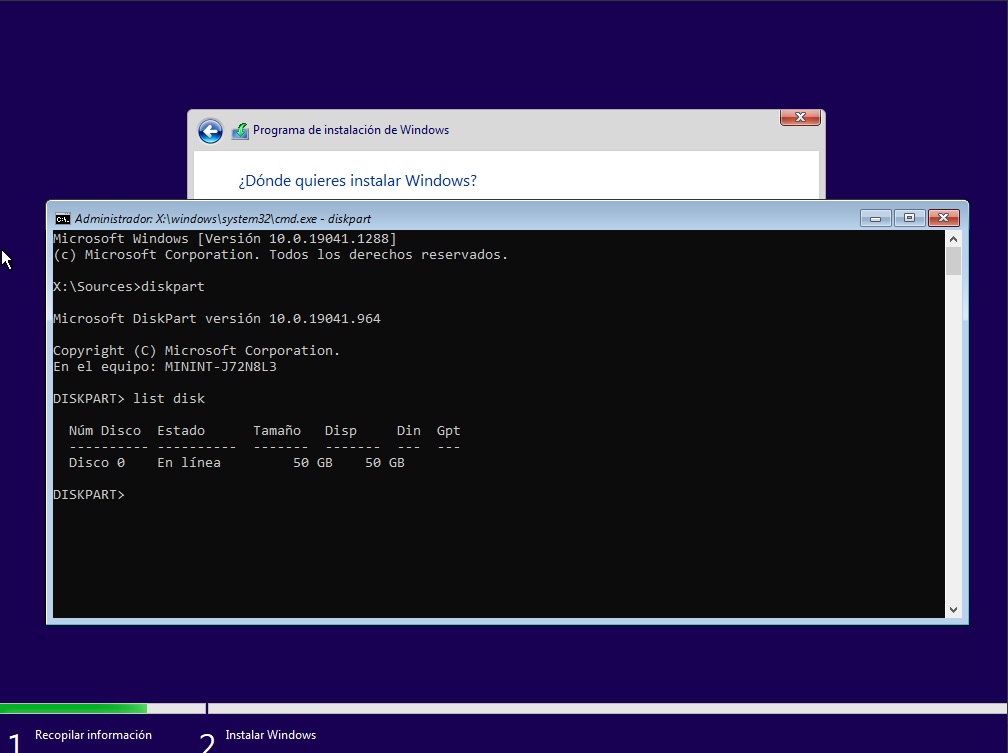1008x753 pixels.
Task: Open the cmd.exe window system menu icon
Action: tap(62, 219)
